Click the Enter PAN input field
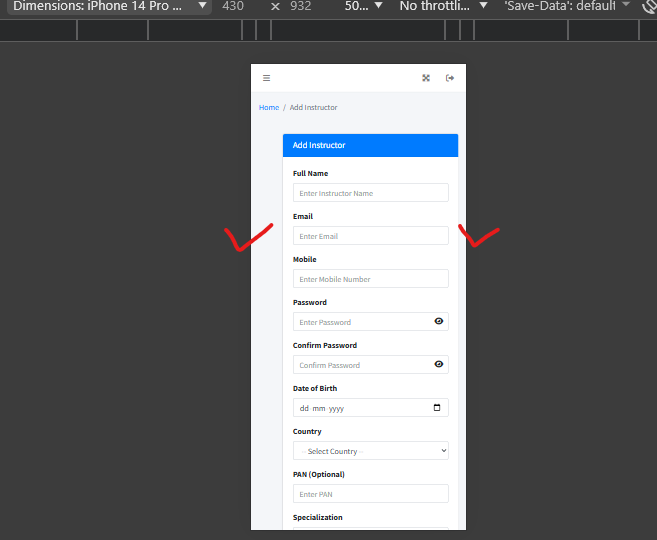Screen dimensions: 657x540 (x=370, y=494)
